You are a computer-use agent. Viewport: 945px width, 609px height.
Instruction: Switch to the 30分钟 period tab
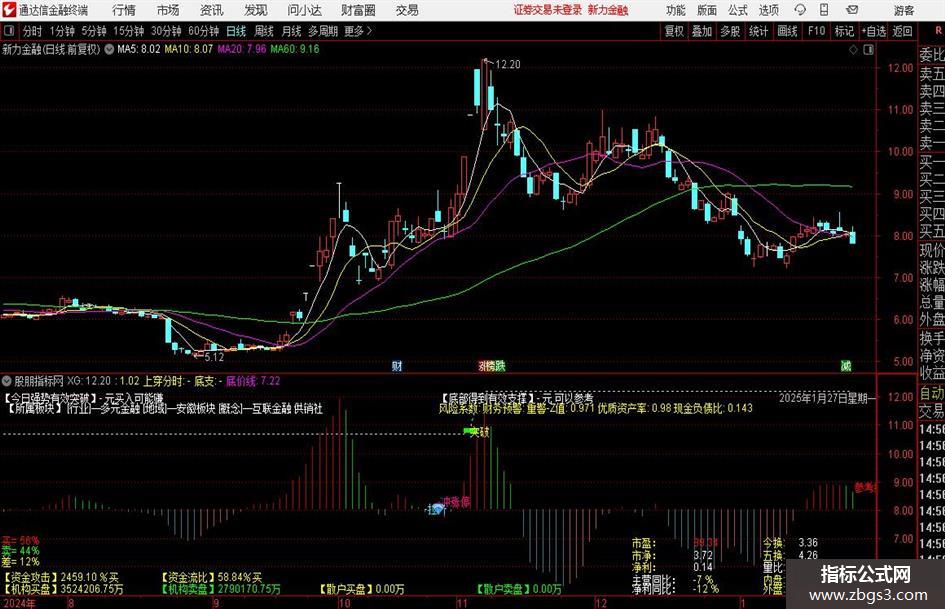point(166,31)
